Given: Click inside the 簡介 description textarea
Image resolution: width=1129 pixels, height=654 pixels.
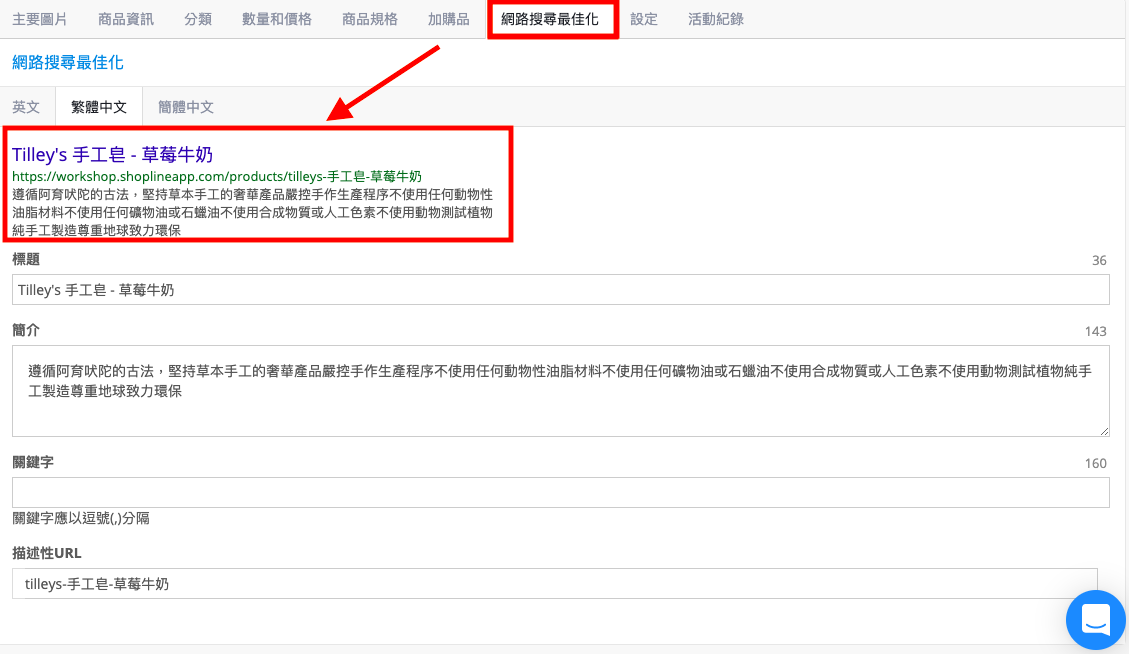Looking at the screenshot, I should (x=560, y=391).
